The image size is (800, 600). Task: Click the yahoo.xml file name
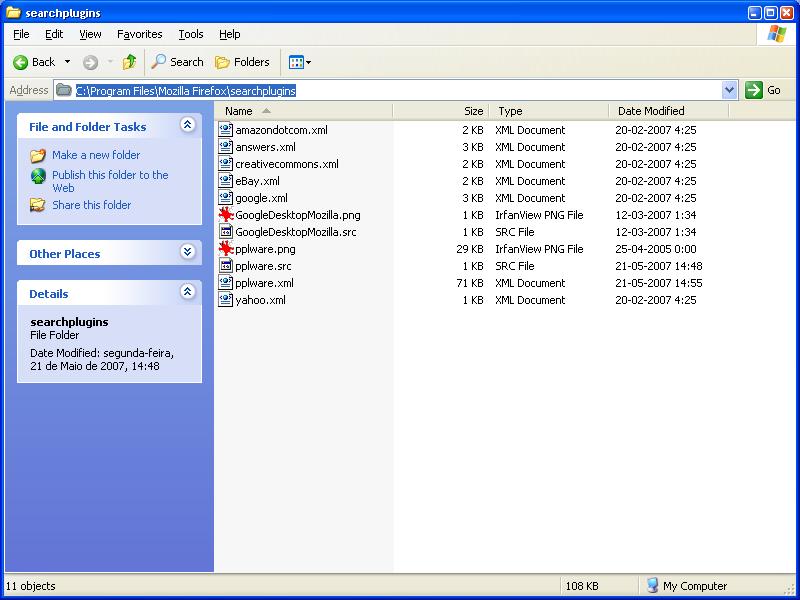260,300
